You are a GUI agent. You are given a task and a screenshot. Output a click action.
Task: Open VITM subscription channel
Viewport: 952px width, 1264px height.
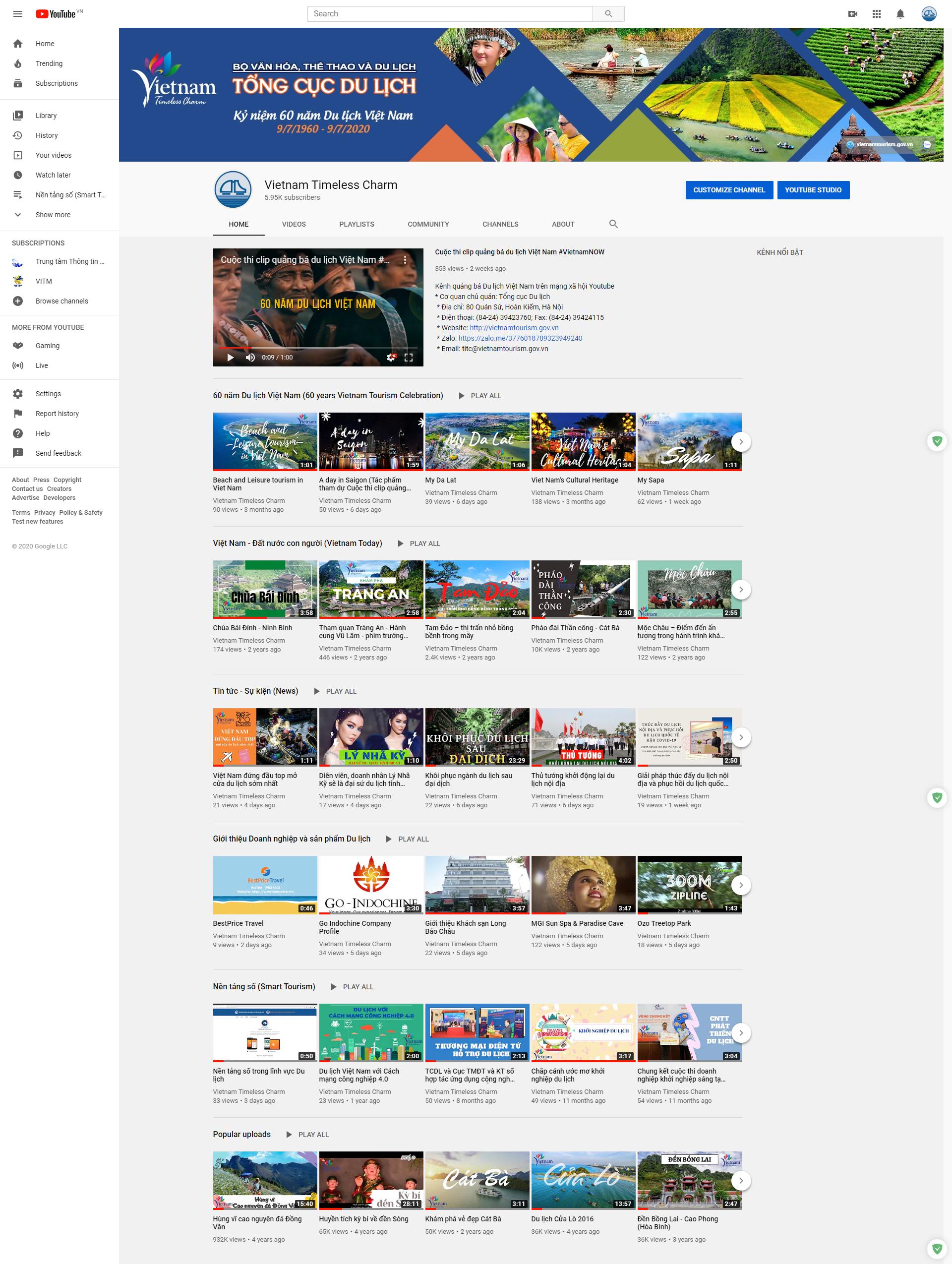[x=59, y=281]
